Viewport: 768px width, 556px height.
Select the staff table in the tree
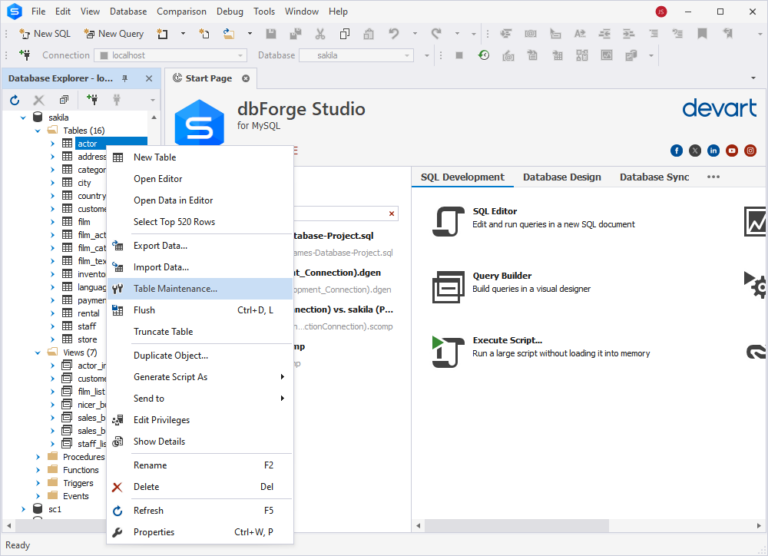click(x=87, y=326)
